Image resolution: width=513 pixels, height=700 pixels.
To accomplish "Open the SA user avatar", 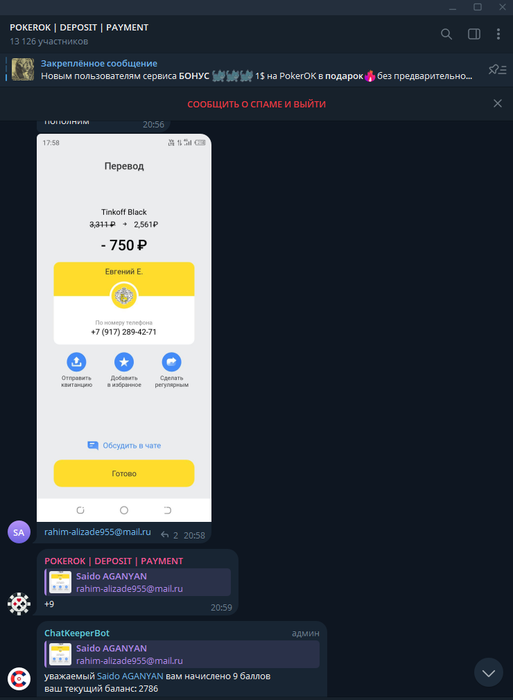I will click(x=19, y=532).
